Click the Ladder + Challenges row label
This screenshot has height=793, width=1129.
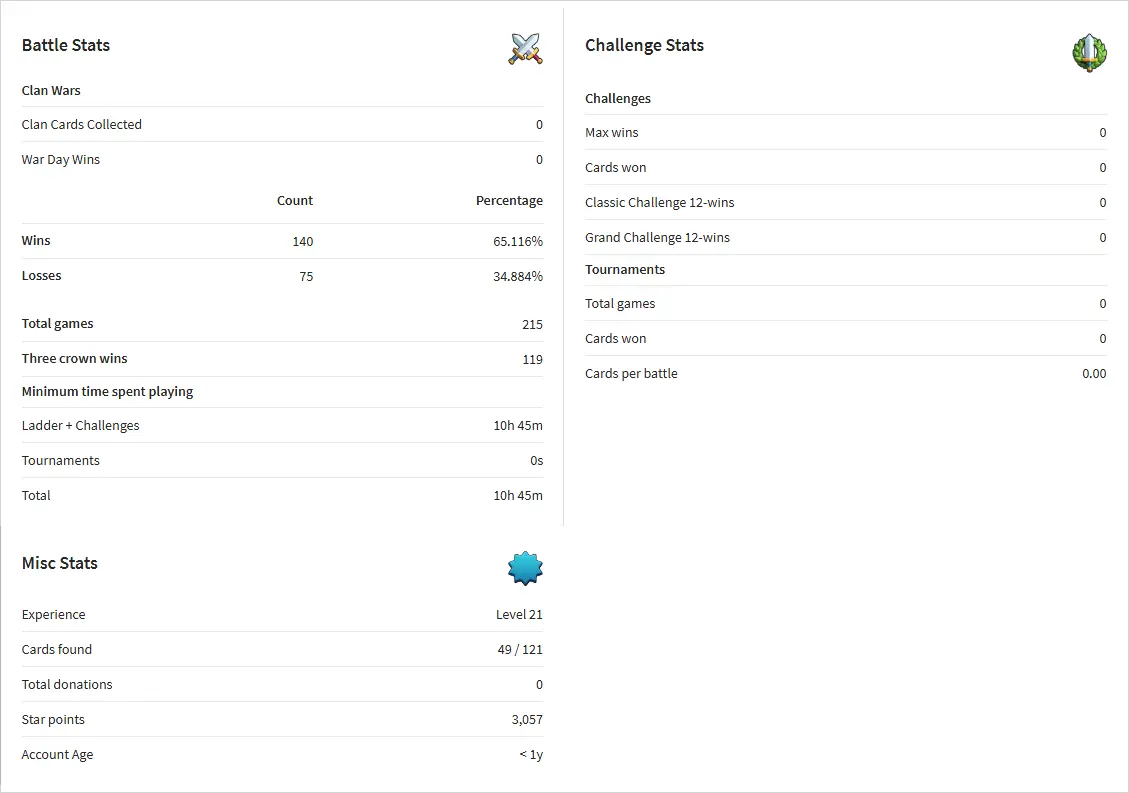click(81, 425)
